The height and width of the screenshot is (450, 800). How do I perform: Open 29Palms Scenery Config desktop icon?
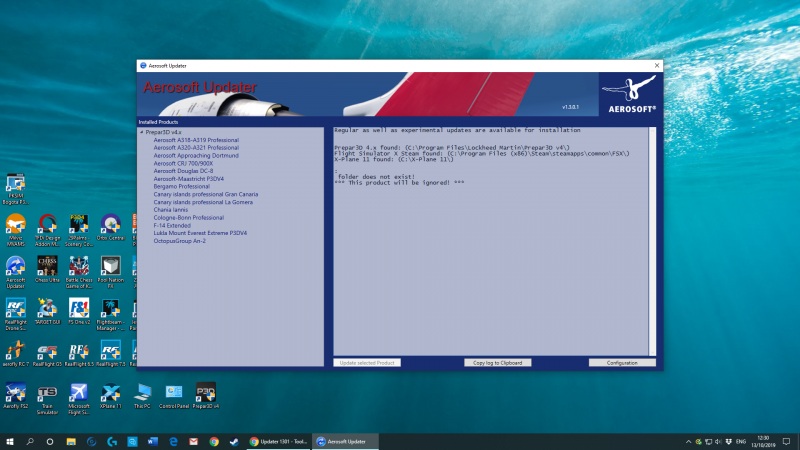(x=79, y=230)
